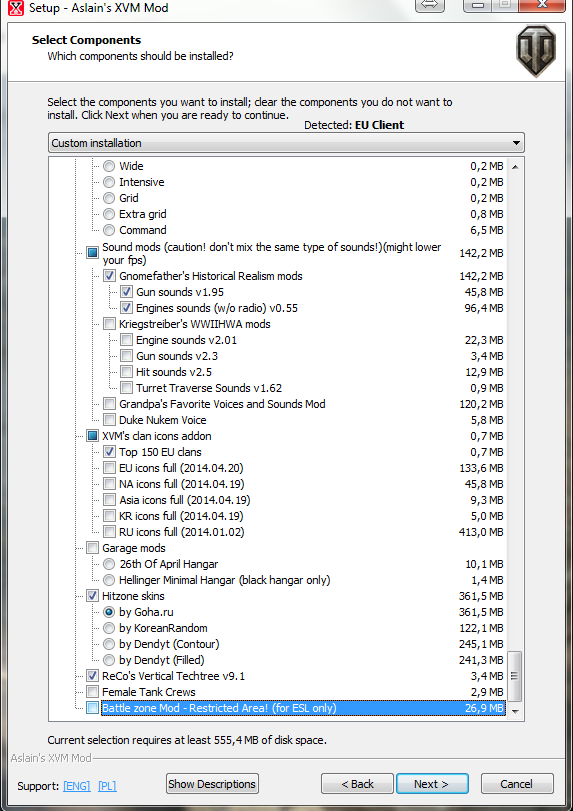Check Engine sounds v2.01
The width and height of the screenshot is (573, 811).
click(126, 340)
